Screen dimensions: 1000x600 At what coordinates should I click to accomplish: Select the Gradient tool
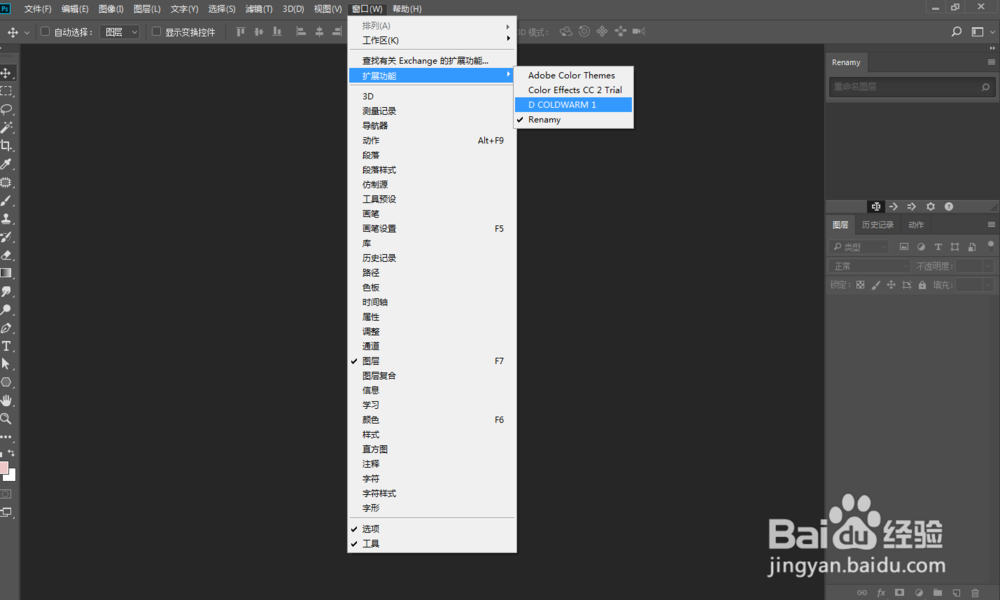tap(6, 273)
